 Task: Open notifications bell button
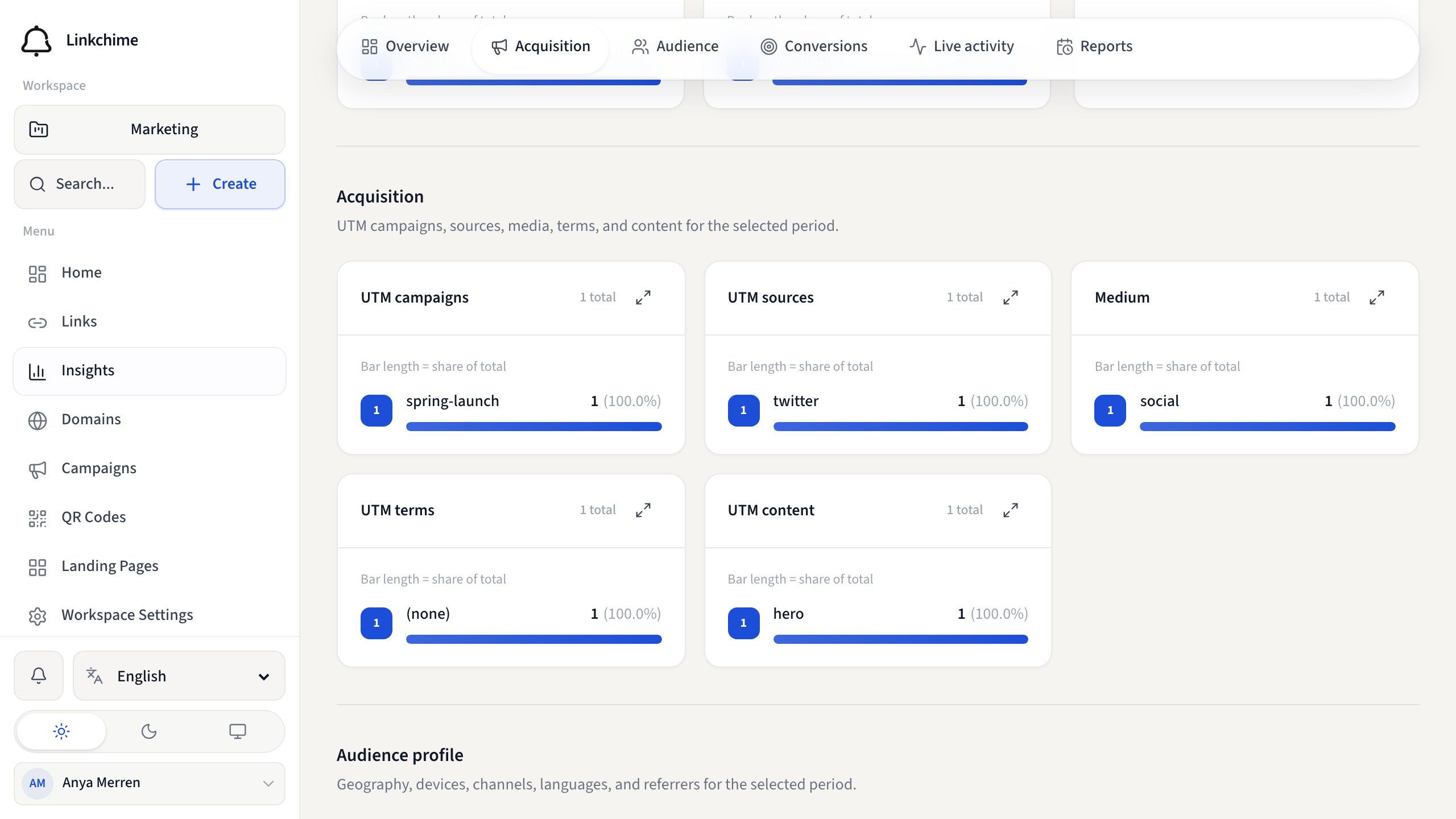tap(39, 676)
